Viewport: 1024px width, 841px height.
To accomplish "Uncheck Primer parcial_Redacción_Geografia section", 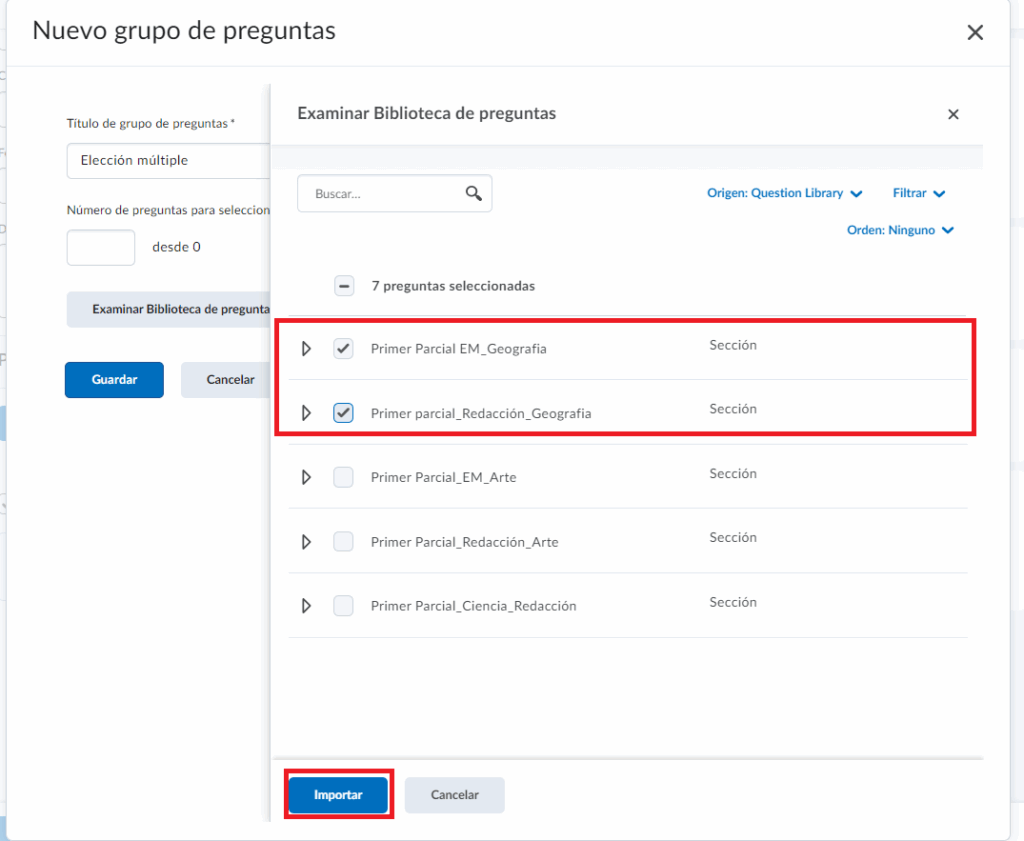I will pos(343,413).
